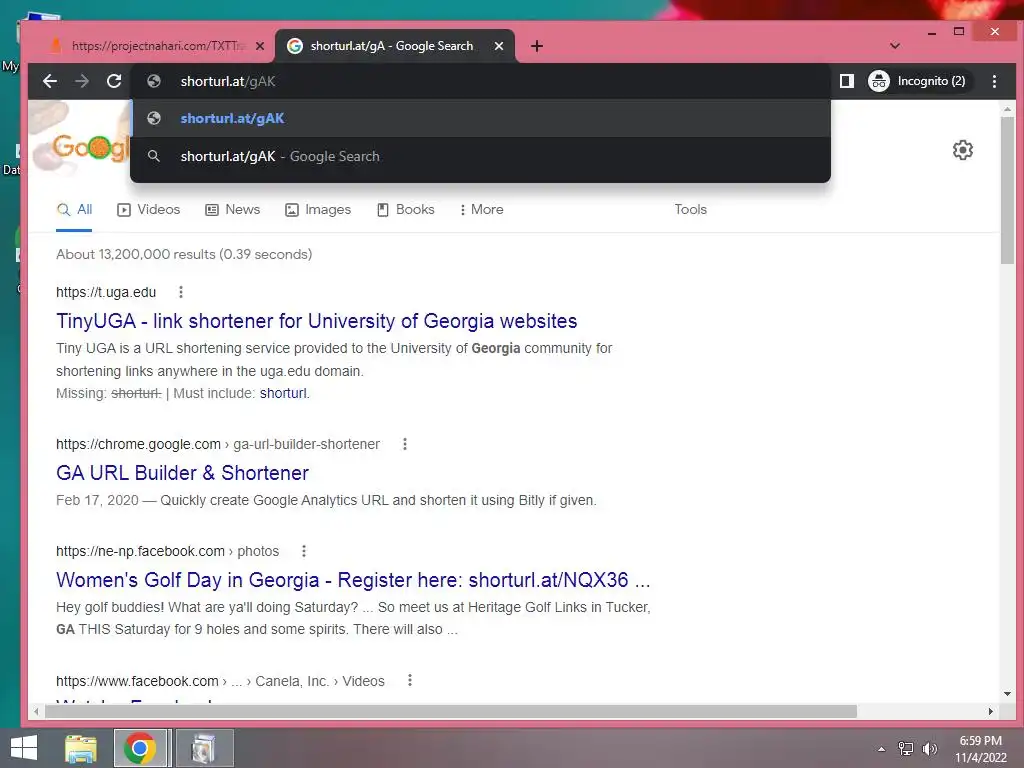The height and width of the screenshot is (768, 1024).
Task: Select the shorturl.at/gA - Google Search tab
Action: point(392,46)
